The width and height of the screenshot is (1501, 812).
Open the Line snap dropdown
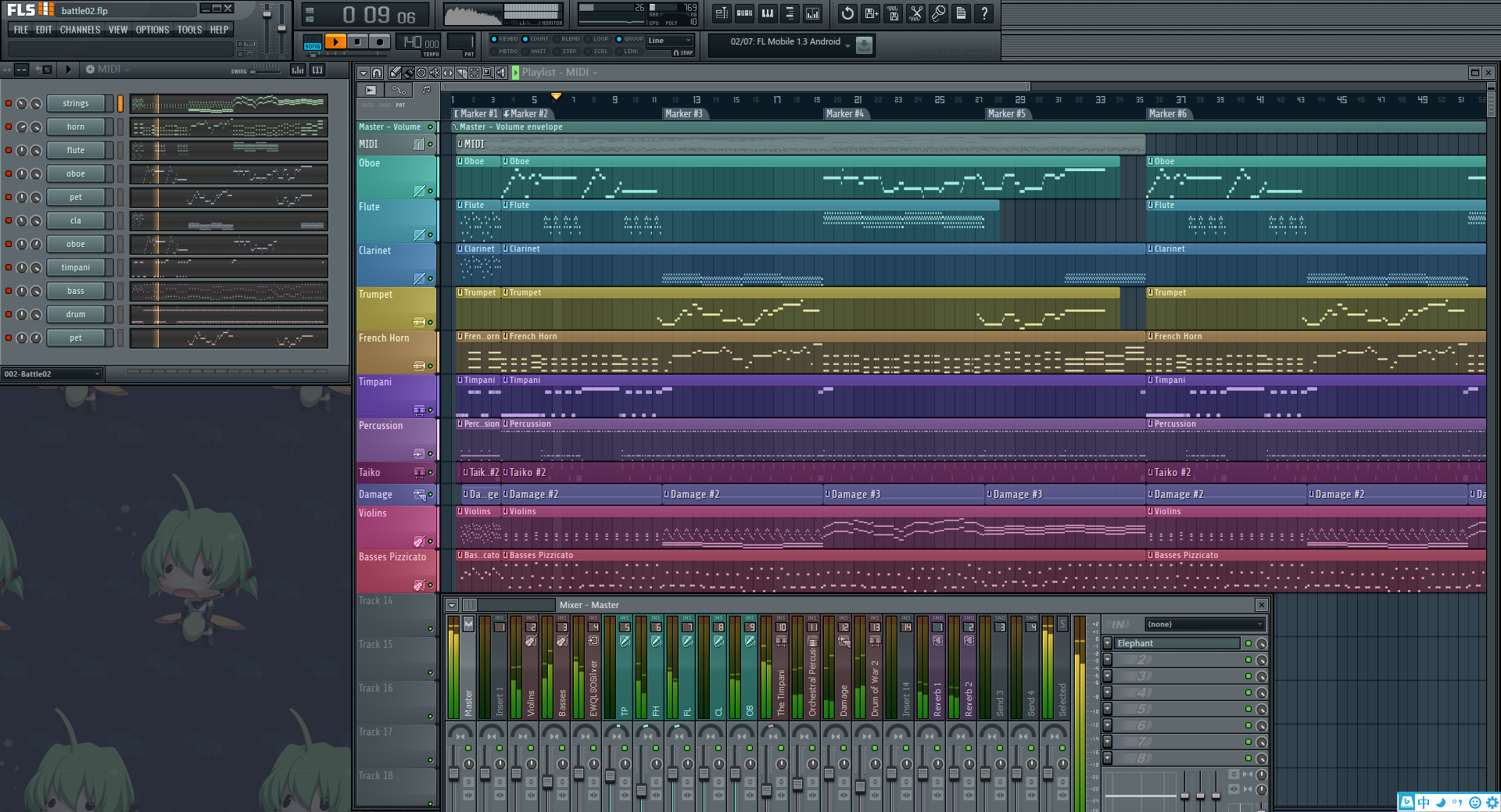click(670, 41)
